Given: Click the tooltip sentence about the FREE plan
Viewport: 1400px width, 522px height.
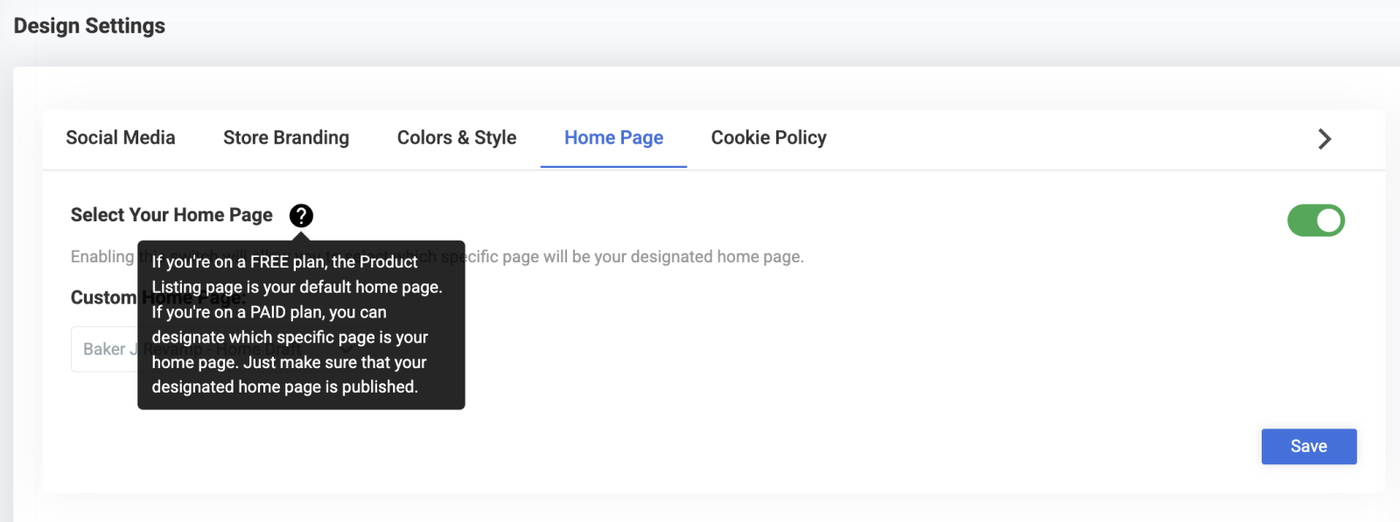Looking at the screenshot, I should (x=296, y=274).
